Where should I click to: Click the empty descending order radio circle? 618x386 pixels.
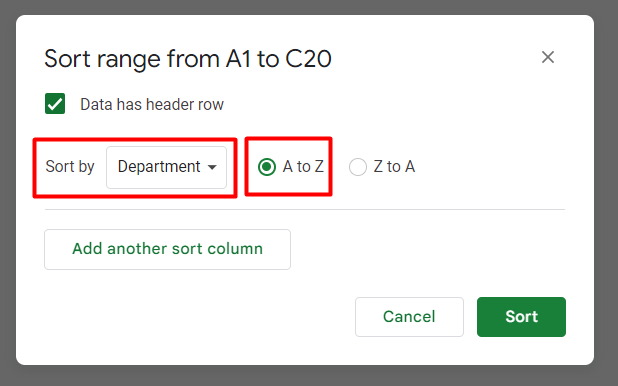358,167
